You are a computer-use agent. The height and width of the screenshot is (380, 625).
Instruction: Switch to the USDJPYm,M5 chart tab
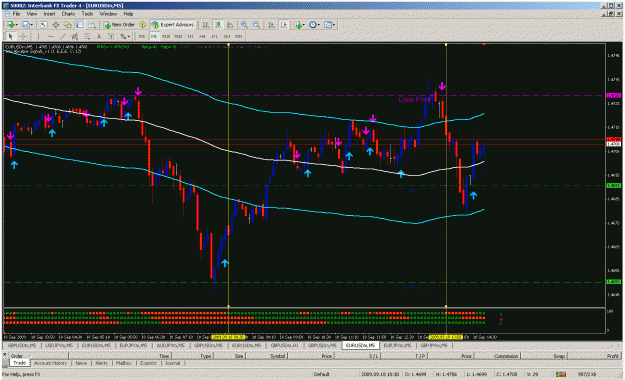pyautogui.click(x=59, y=345)
